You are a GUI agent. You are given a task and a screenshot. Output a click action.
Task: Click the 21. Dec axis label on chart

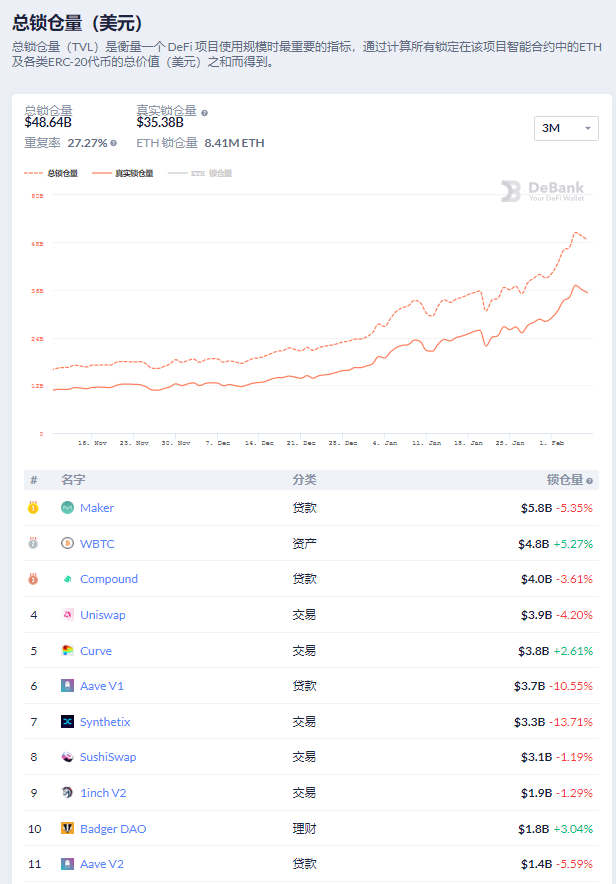click(301, 443)
